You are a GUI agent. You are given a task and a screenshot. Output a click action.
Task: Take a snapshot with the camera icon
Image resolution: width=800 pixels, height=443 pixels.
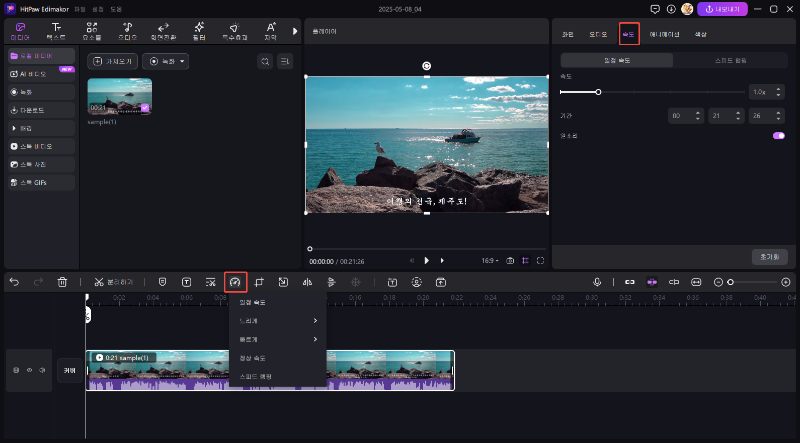click(510, 260)
